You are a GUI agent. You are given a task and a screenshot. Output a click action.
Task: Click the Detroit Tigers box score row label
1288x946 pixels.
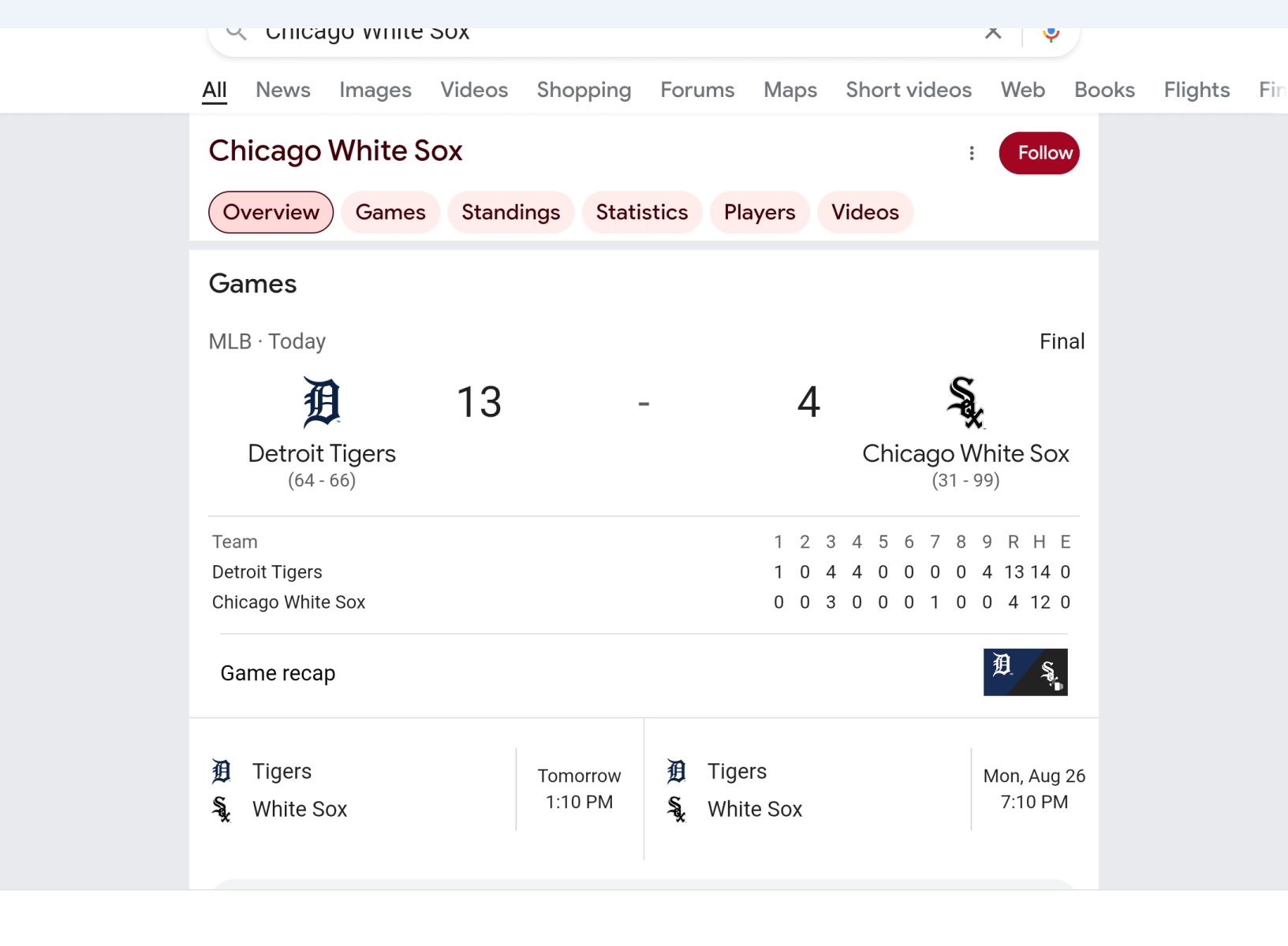coord(267,572)
